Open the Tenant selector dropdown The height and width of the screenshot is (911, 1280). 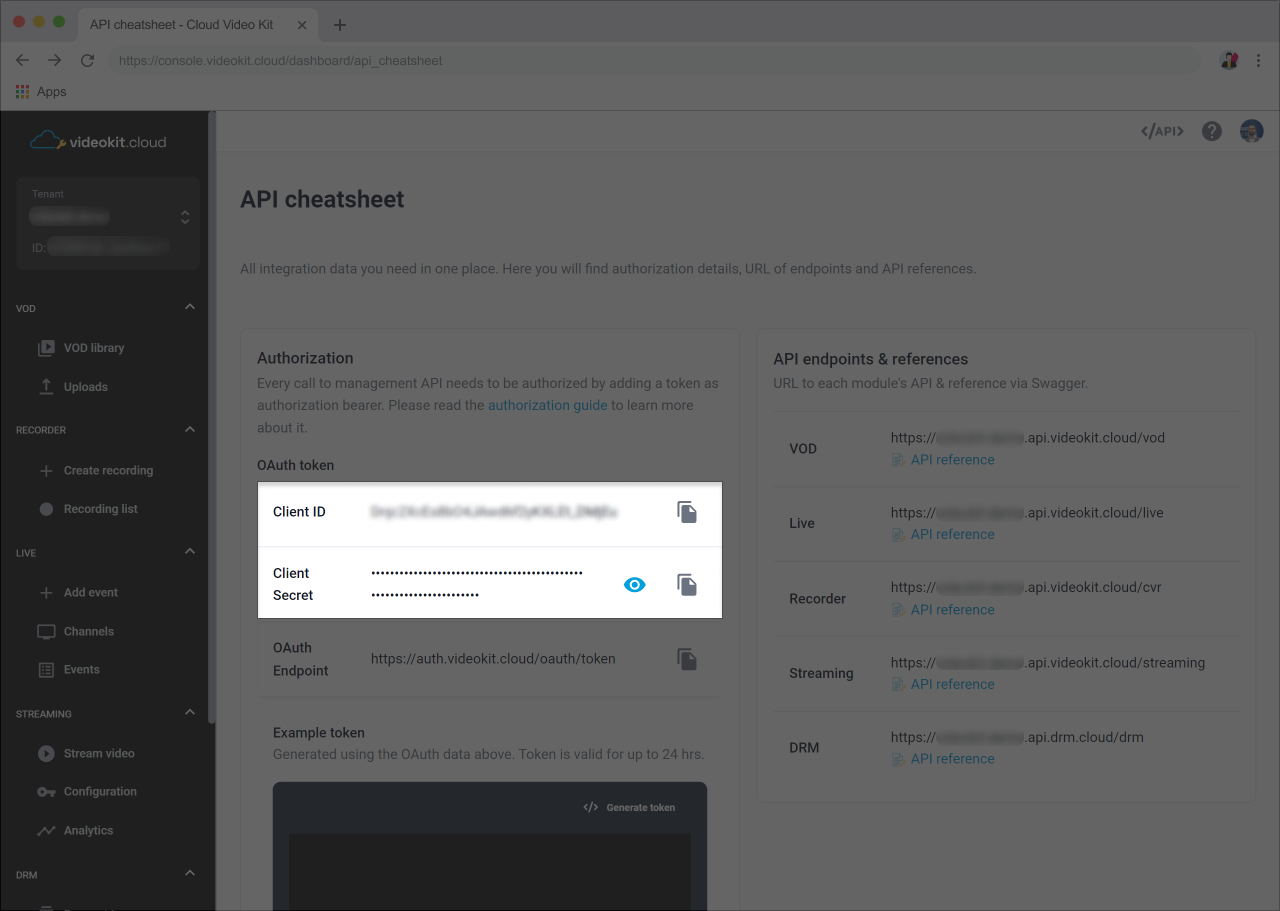[x=108, y=224]
